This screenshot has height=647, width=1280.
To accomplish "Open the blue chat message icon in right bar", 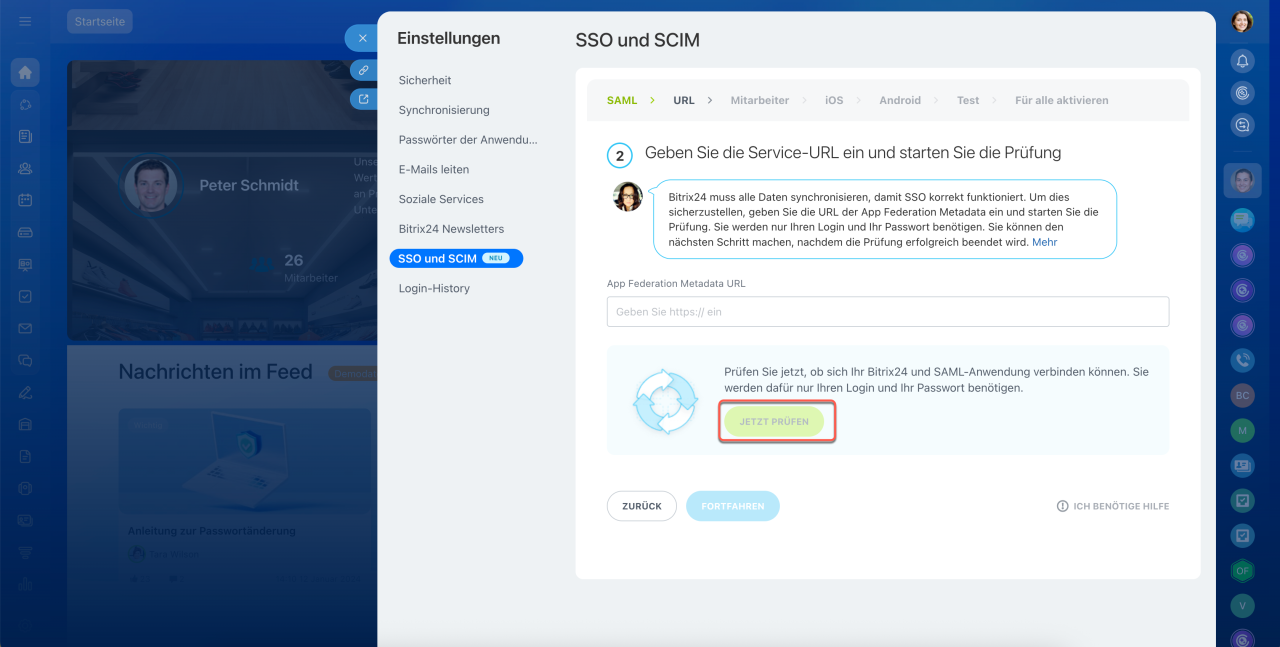I will [x=1242, y=219].
